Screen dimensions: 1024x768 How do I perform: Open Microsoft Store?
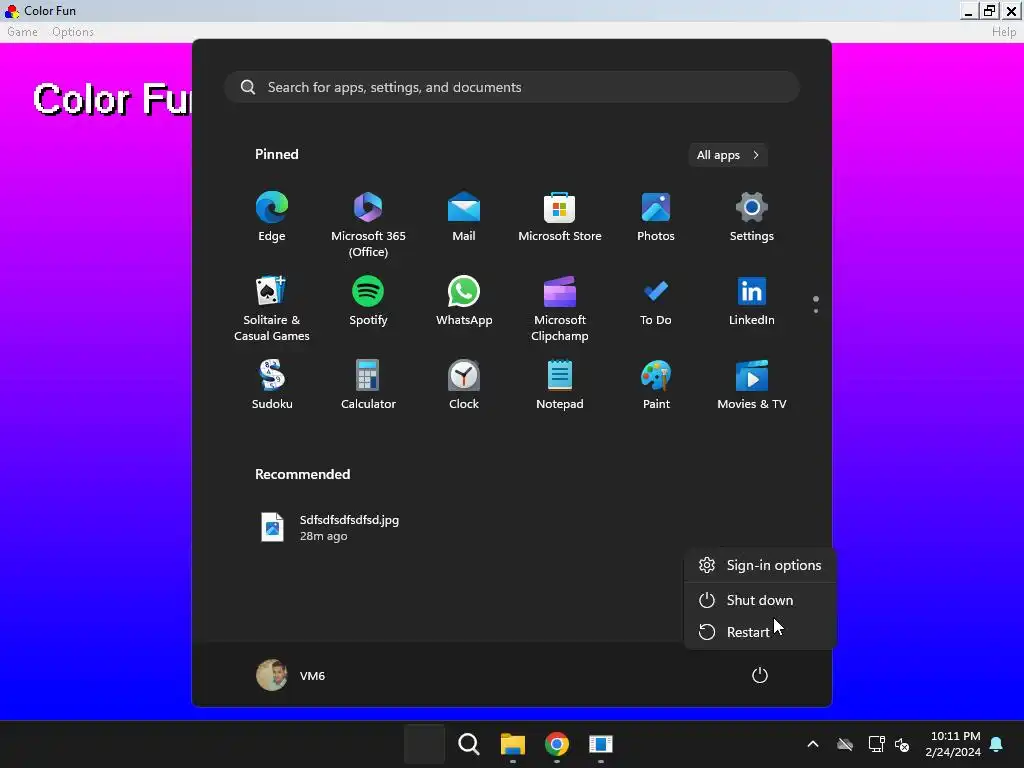[x=560, y=217]
